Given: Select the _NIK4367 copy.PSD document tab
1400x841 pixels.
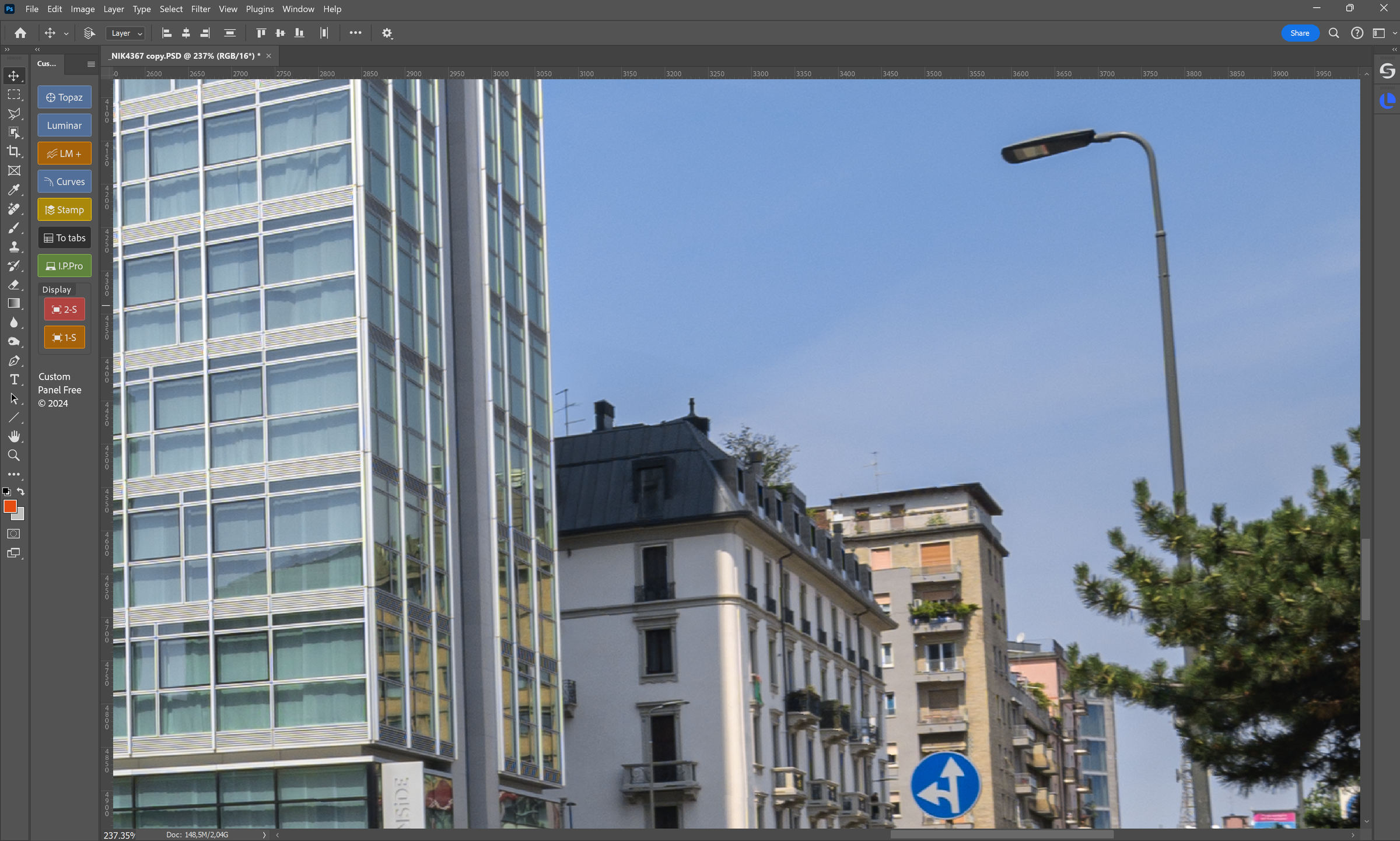Looking at the screenshot, I should (182, 55).
